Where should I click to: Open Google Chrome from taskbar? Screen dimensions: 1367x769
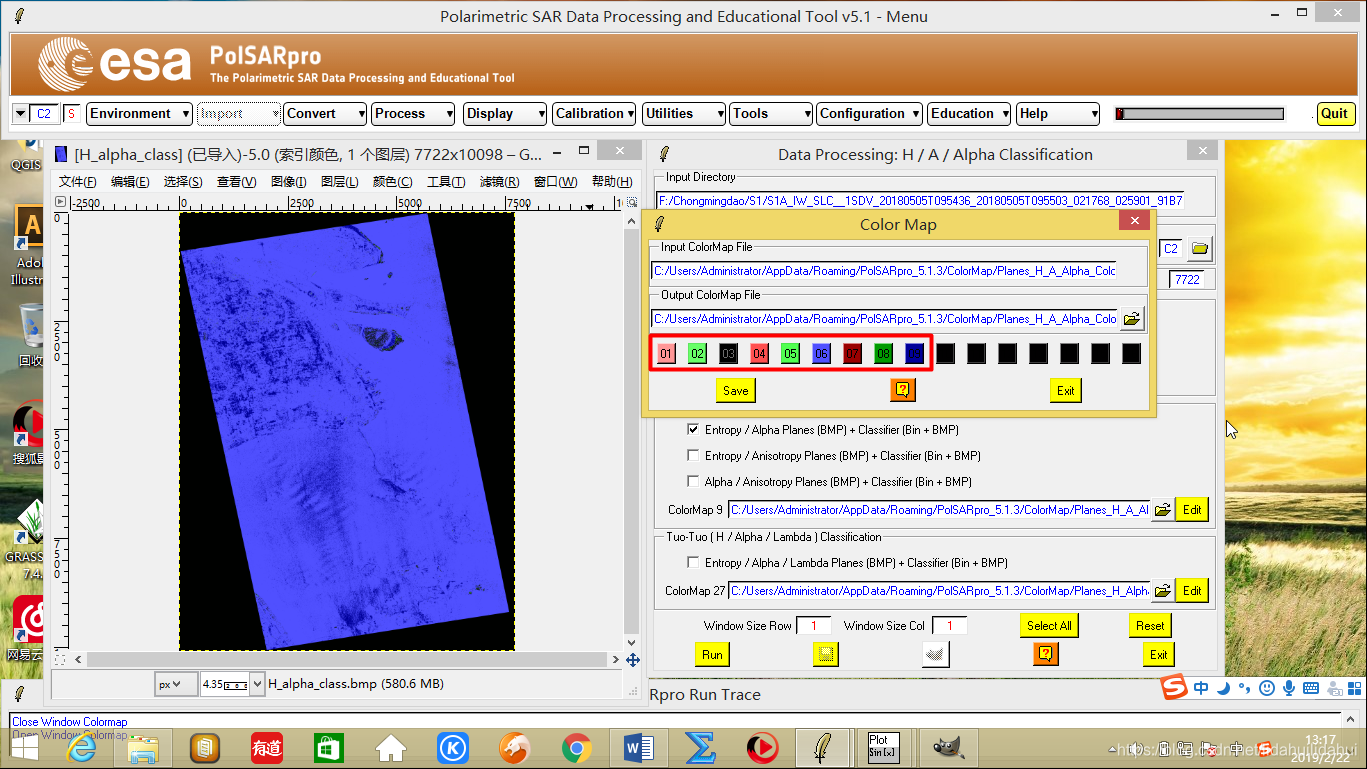pos(576,747)
